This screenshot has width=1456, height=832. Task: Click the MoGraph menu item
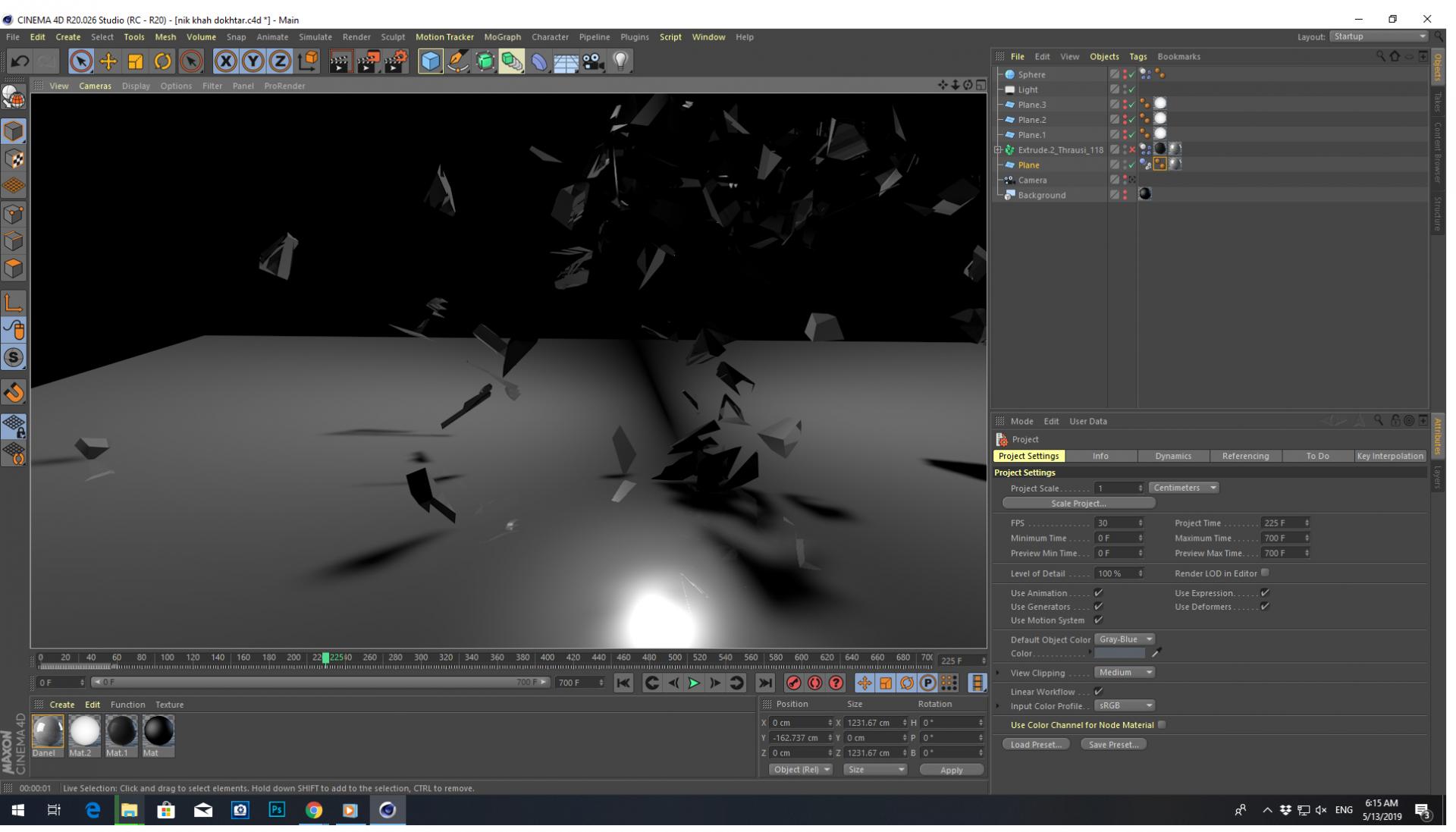(x=503, y=37)
